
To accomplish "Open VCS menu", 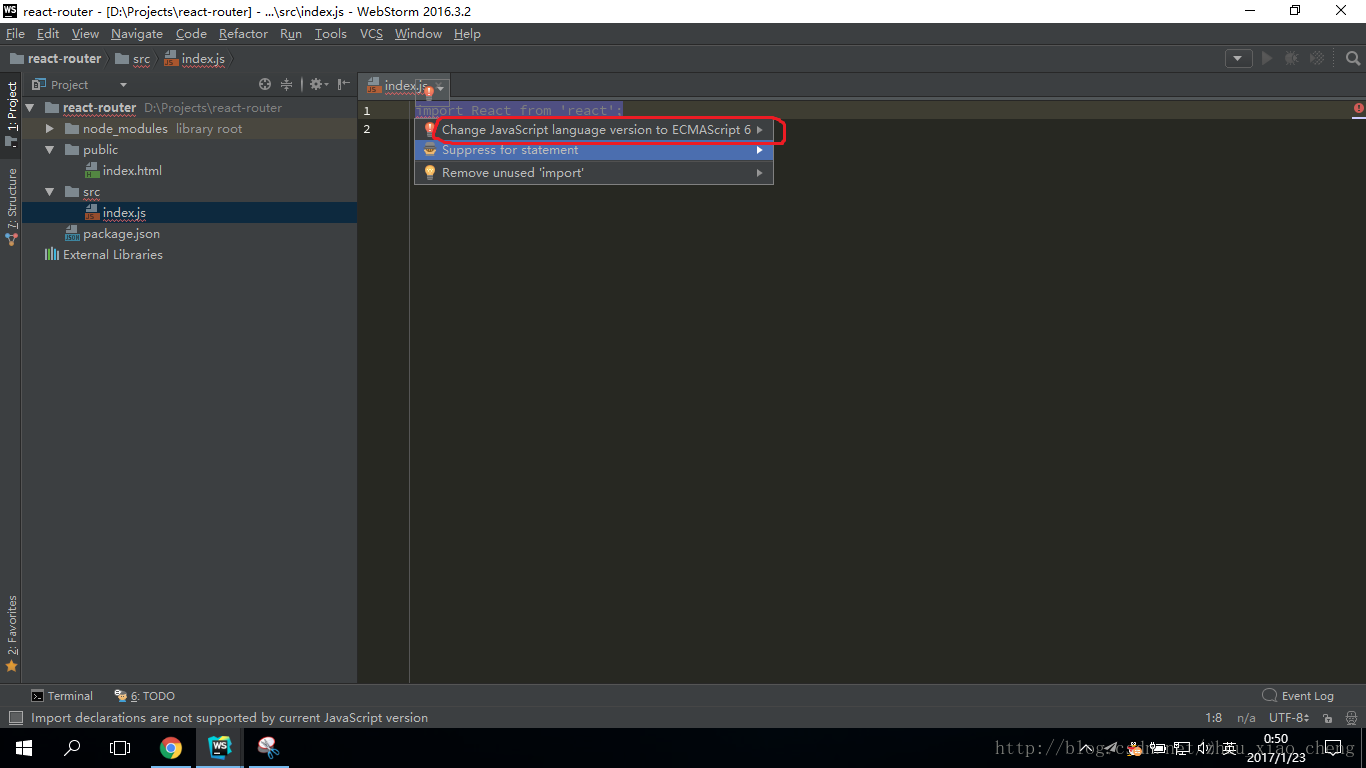I will [x=371, y=34].
